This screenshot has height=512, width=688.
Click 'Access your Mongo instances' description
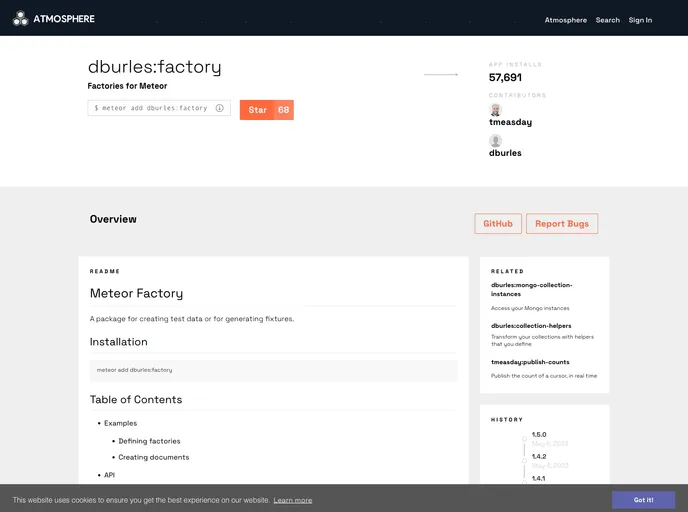[x=530, y=308]
